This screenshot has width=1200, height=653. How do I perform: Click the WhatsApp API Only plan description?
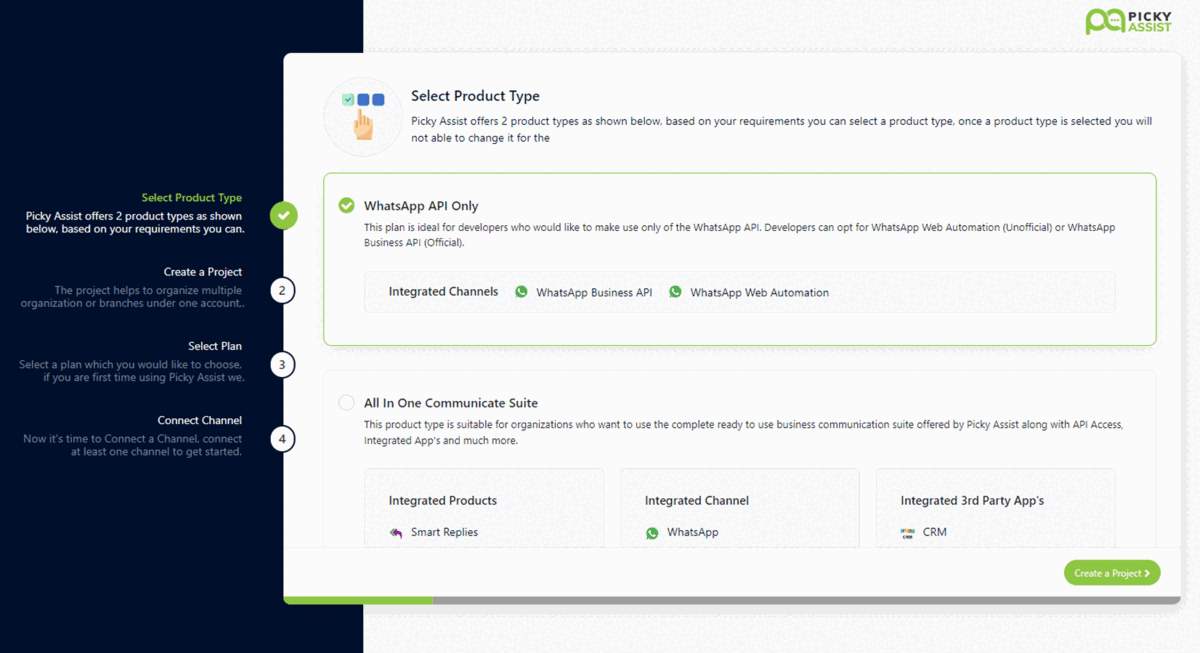click(739, 235)
